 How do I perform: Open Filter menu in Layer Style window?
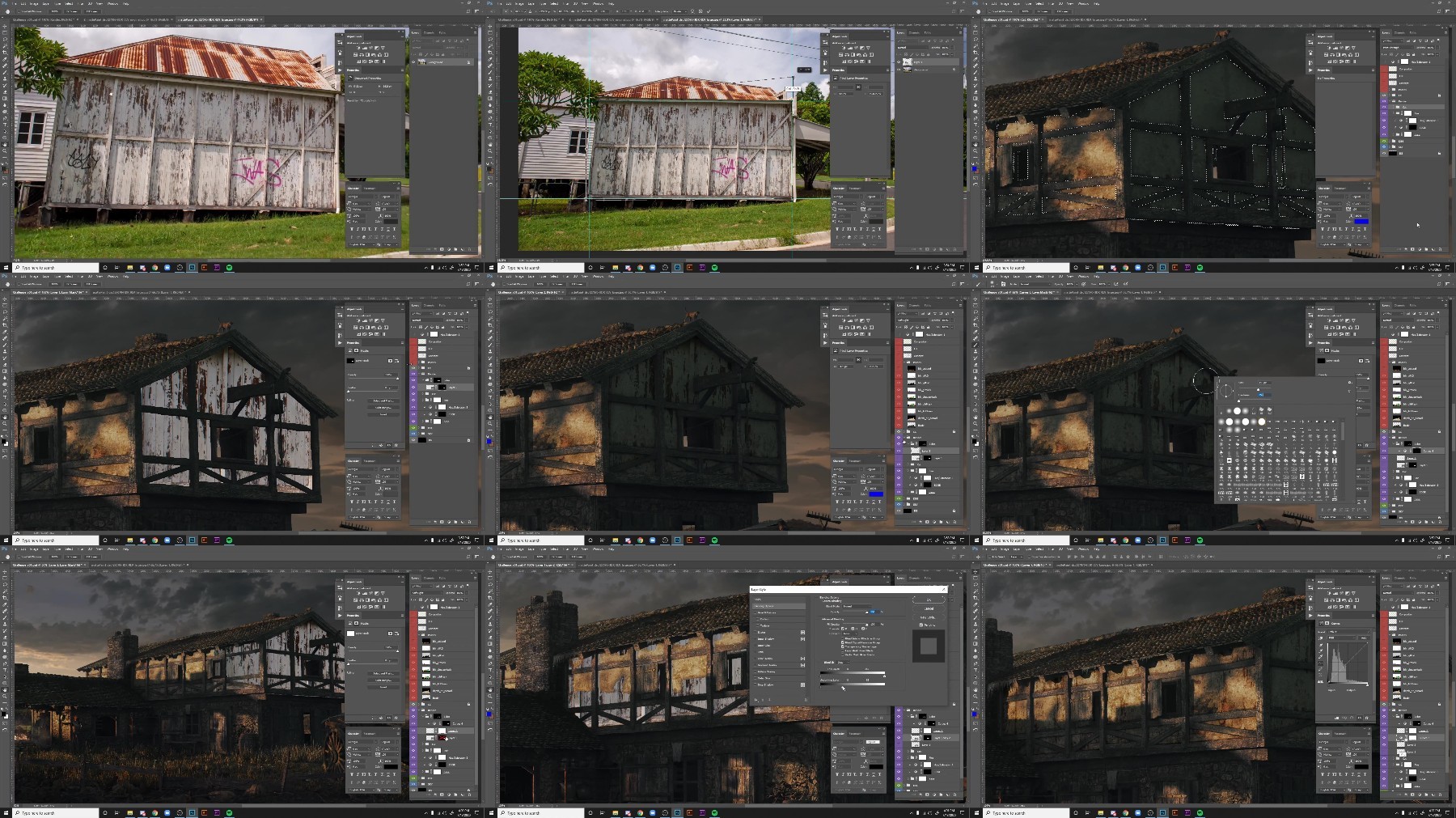coord(565,549)
